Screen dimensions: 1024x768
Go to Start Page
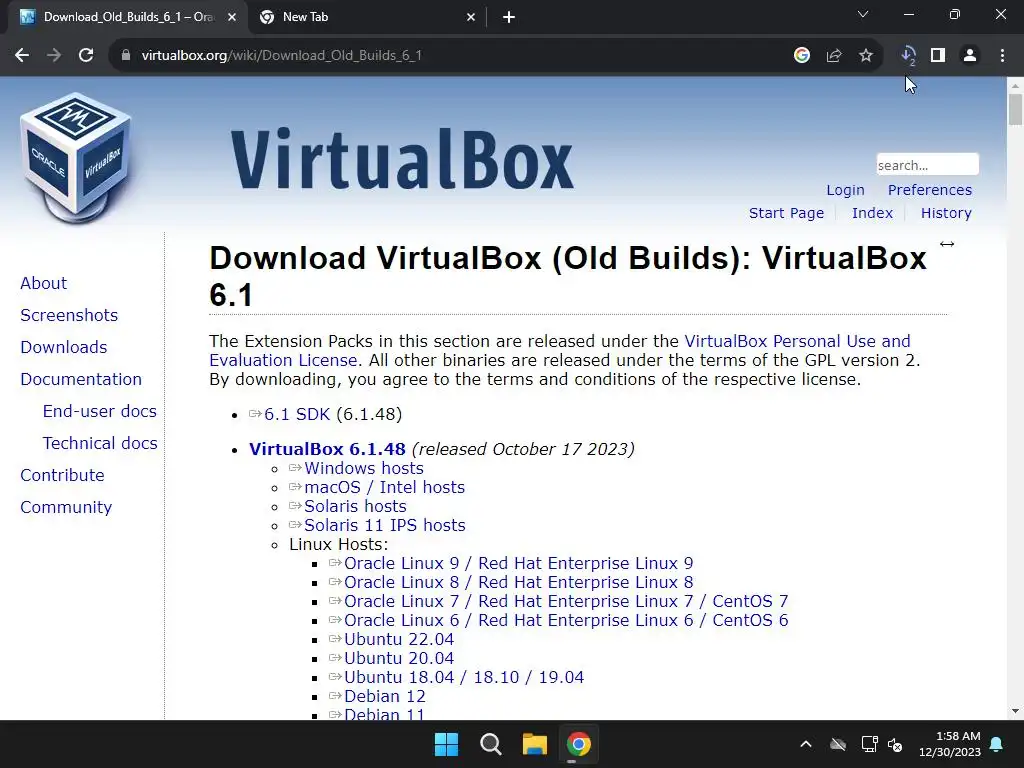tap(786, 213)
